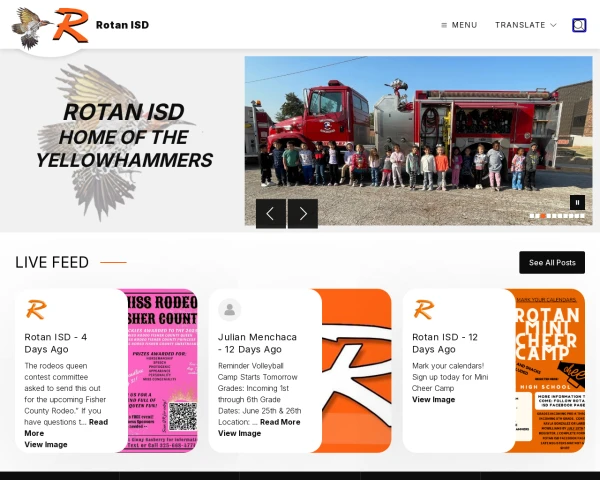Viewport: 600px width, 480px height.
Task: Jump to the first slide indicator dot
Action: (532, 216)
